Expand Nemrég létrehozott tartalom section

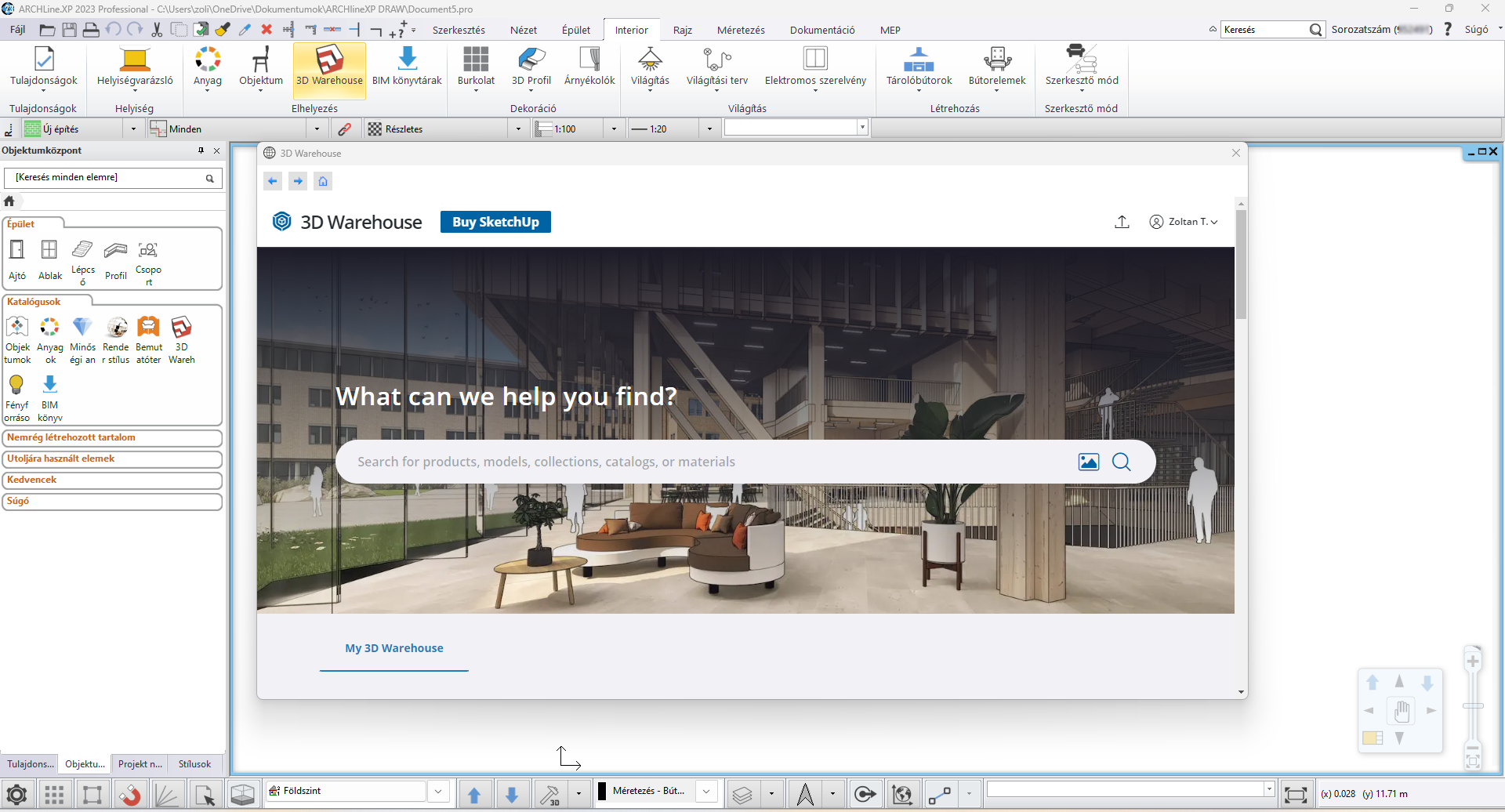tap(112, 437)
